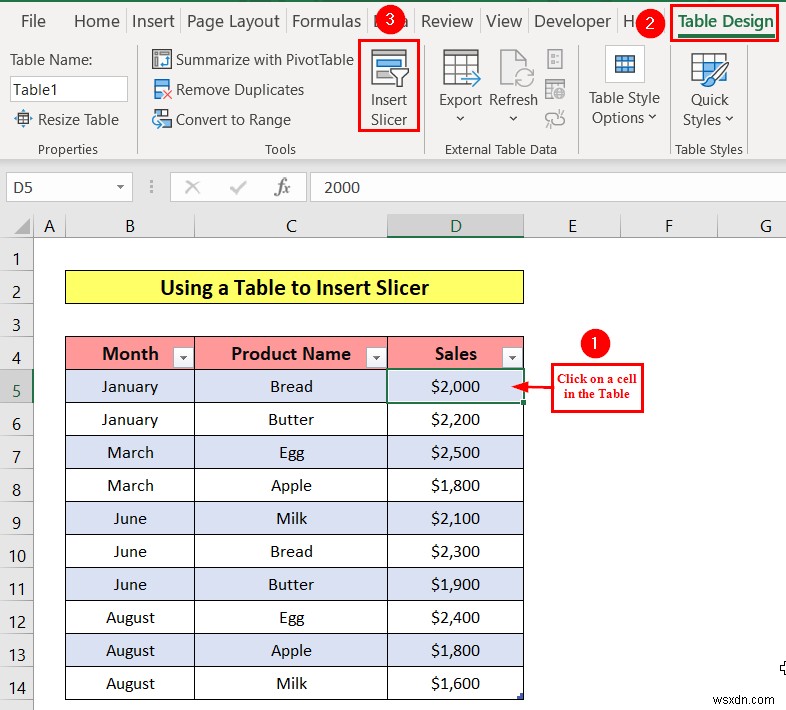The image size is (786, 710).
Task: Click the Insert Function fx icon
Action: [x=282, y=188]
